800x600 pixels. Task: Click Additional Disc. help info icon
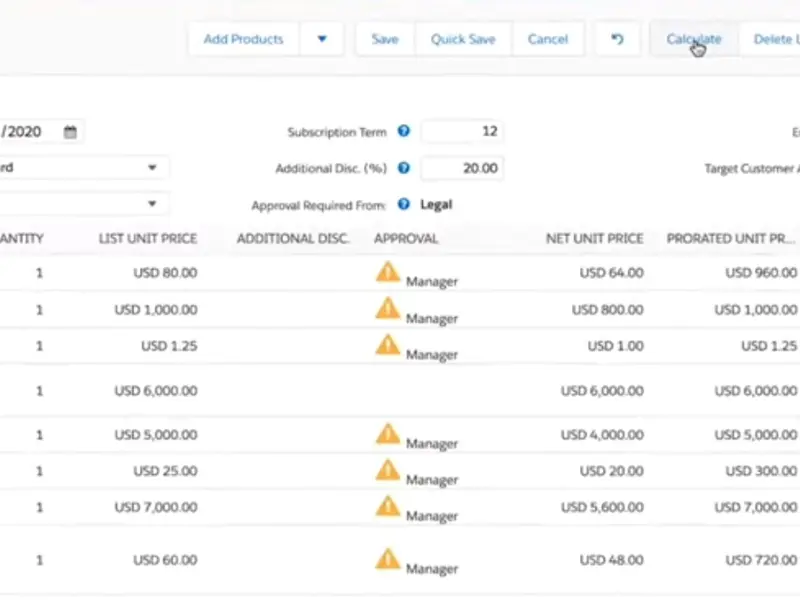404,169
